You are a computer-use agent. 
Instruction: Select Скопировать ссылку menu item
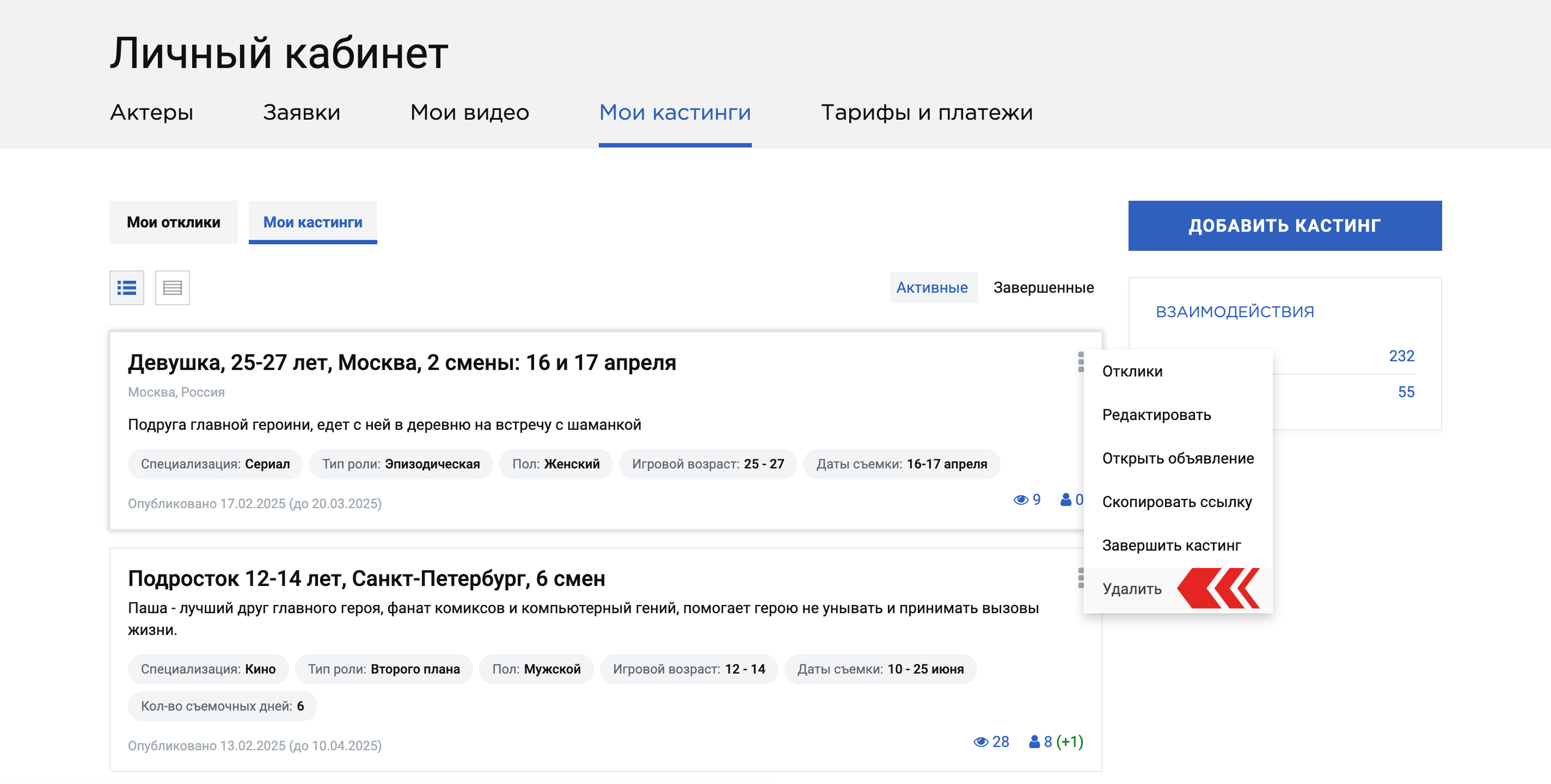click(x=1178, y=502)
